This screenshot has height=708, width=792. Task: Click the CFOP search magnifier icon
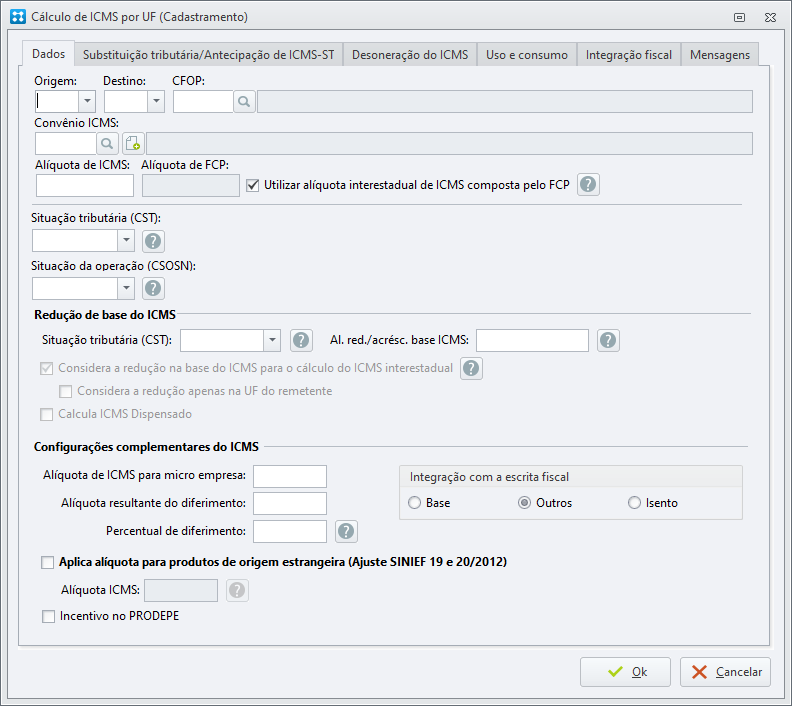tap(244, 102)
